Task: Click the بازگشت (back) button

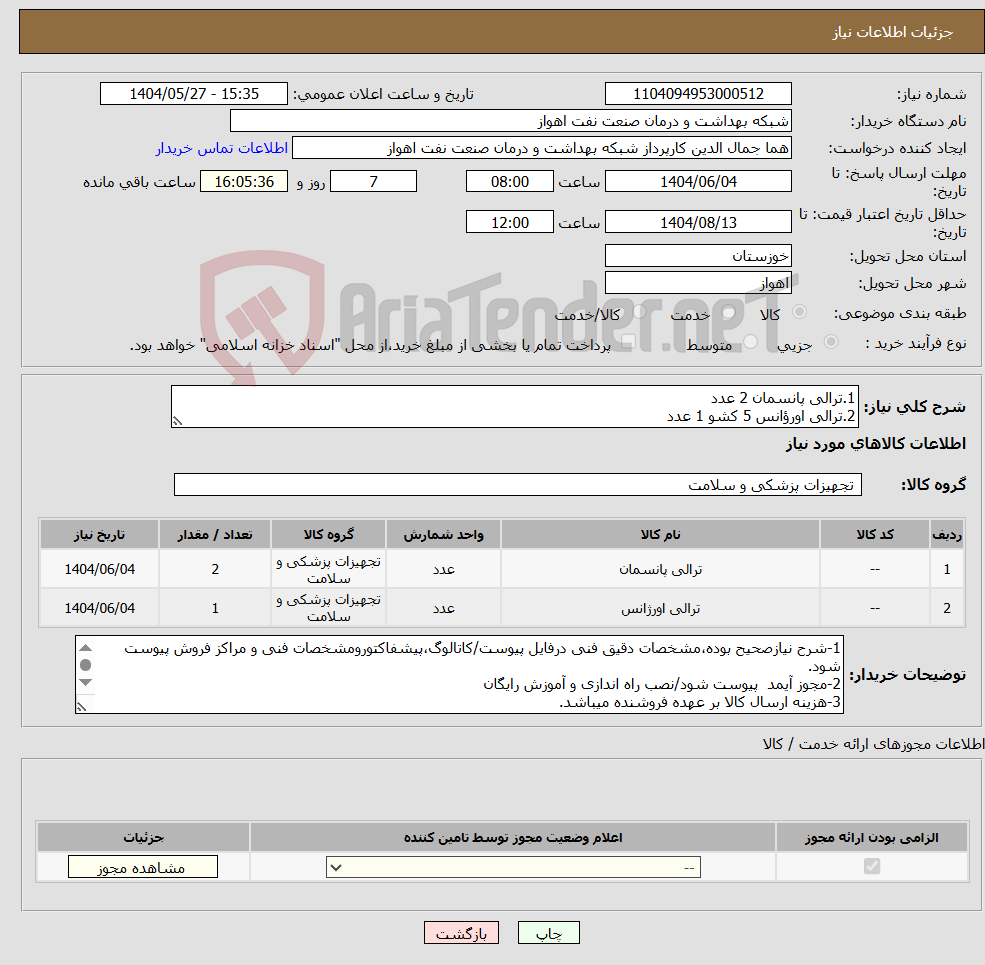Action: click(x=461, y=933)
